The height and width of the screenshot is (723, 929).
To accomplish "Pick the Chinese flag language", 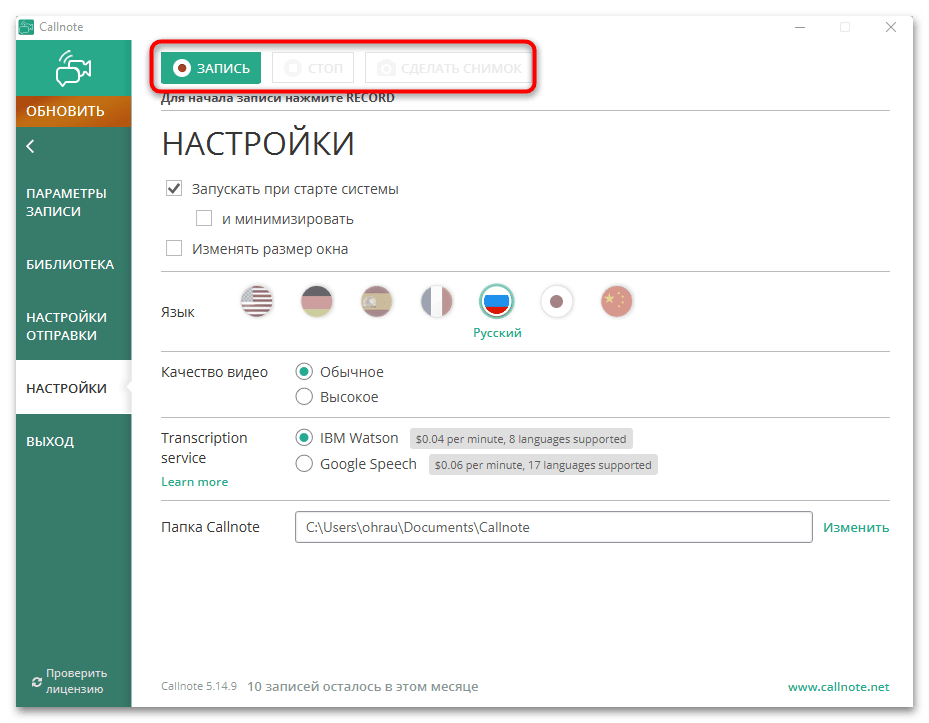I will click(x=617, y=301).
